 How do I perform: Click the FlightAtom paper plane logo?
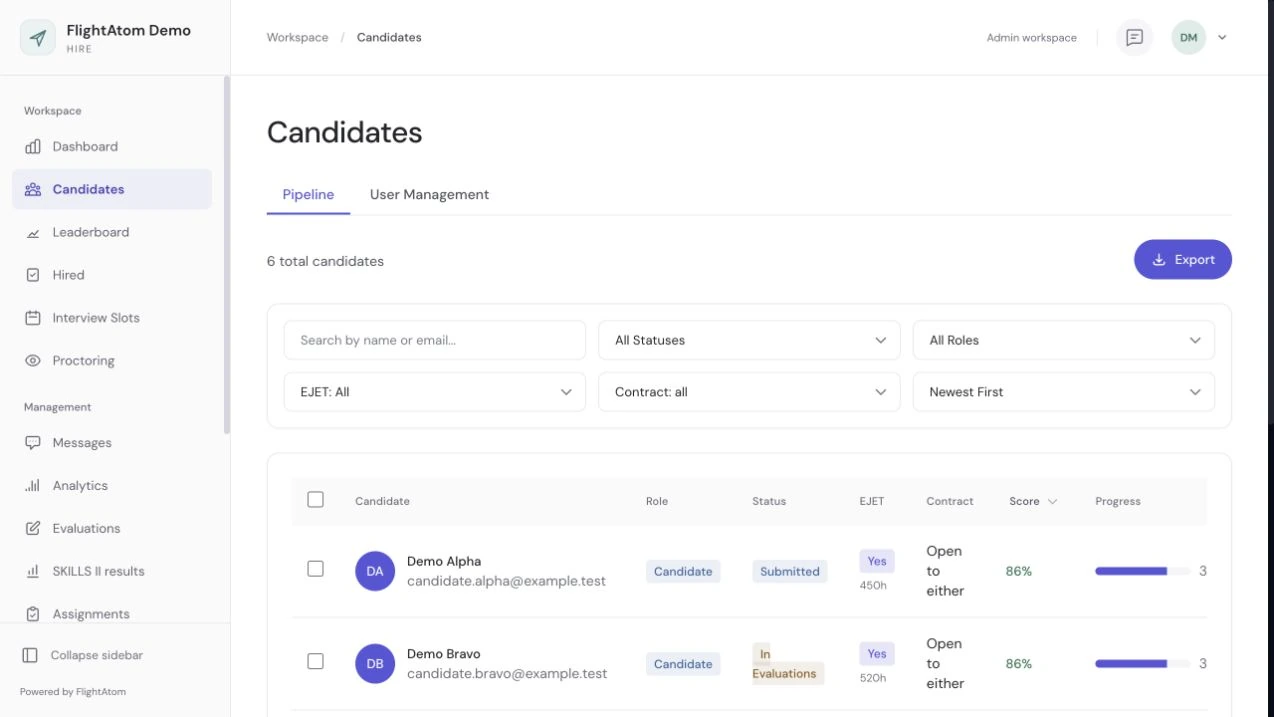coord(38,38)
